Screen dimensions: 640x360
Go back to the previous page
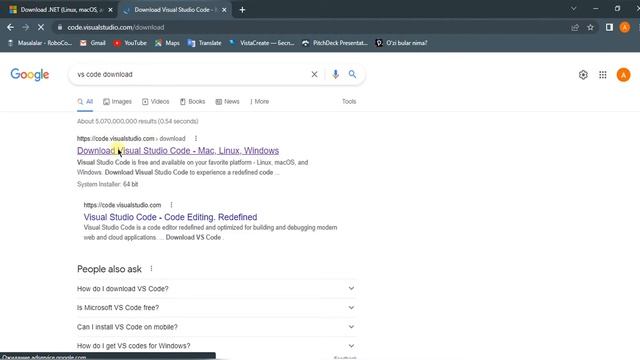click(x=10, y=27)
